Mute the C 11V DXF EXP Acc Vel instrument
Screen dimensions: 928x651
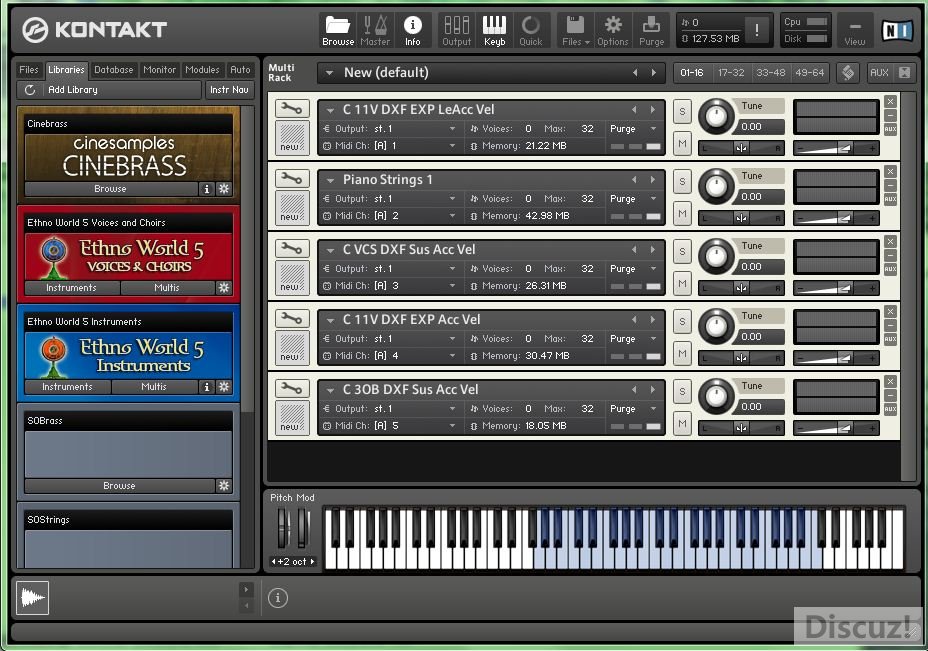click(682, 353)
